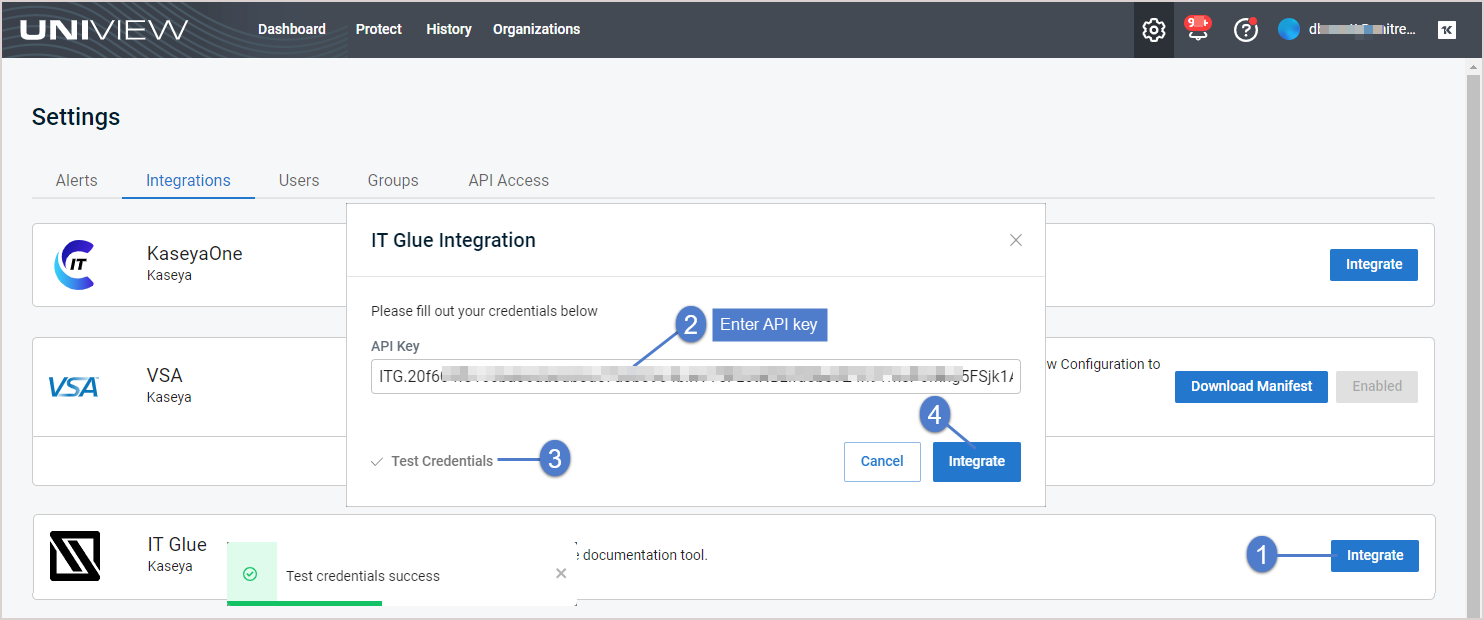The image size is (1484, 620).
Task: Select the Integrations tab
Action: pyautogui.click(x=188, y=180)
